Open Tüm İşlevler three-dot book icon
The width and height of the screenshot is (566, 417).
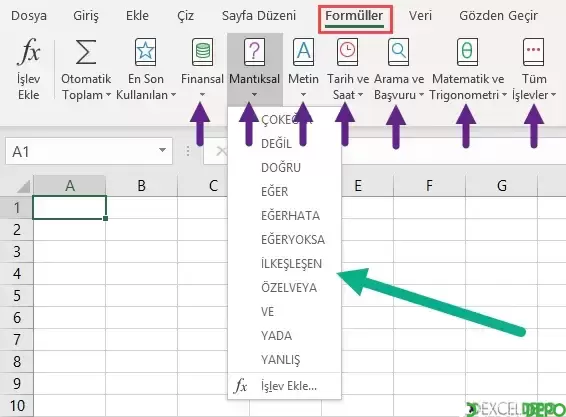tap(534, 52)
